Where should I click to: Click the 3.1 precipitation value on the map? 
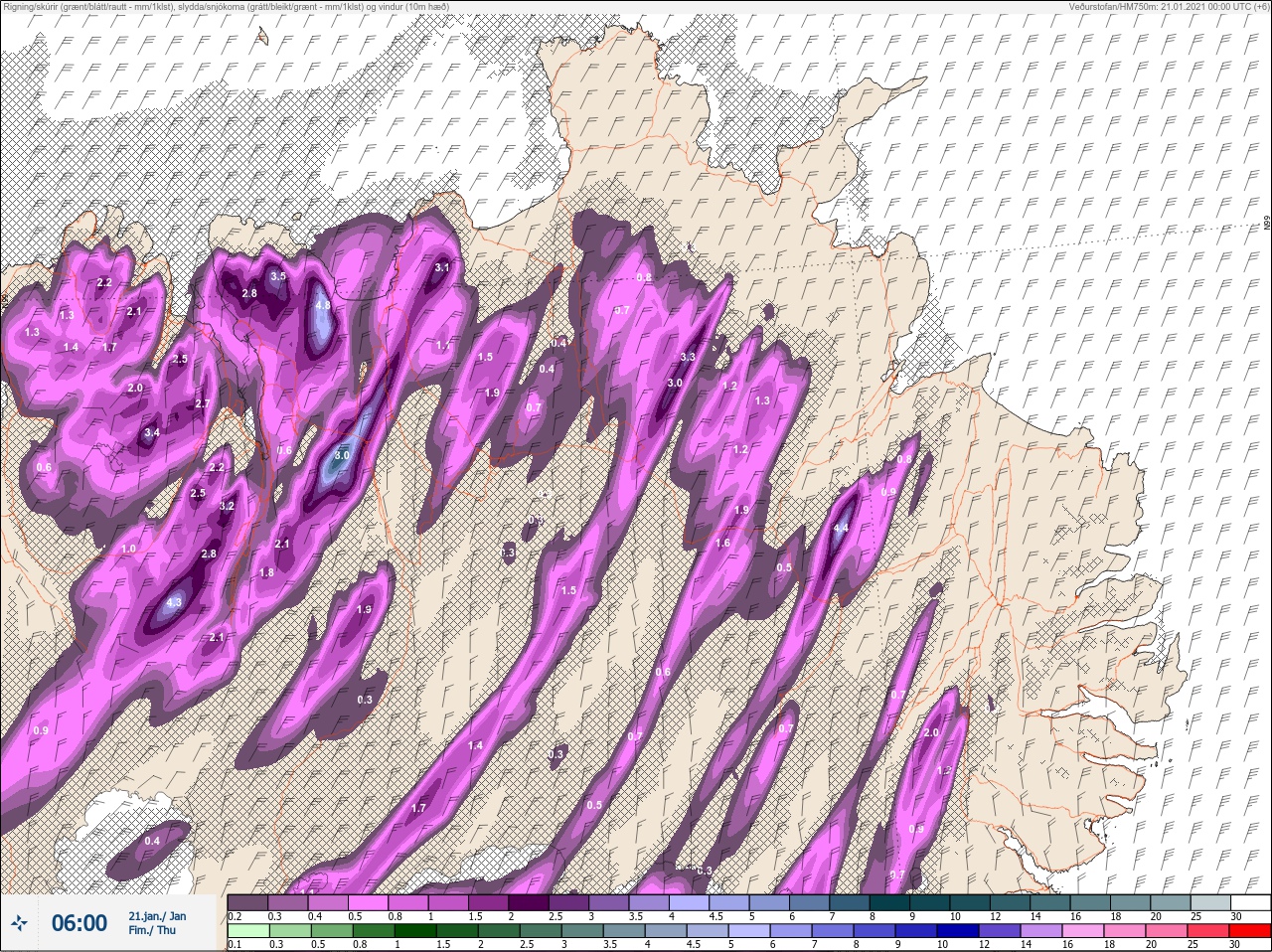tap(443, 267)
